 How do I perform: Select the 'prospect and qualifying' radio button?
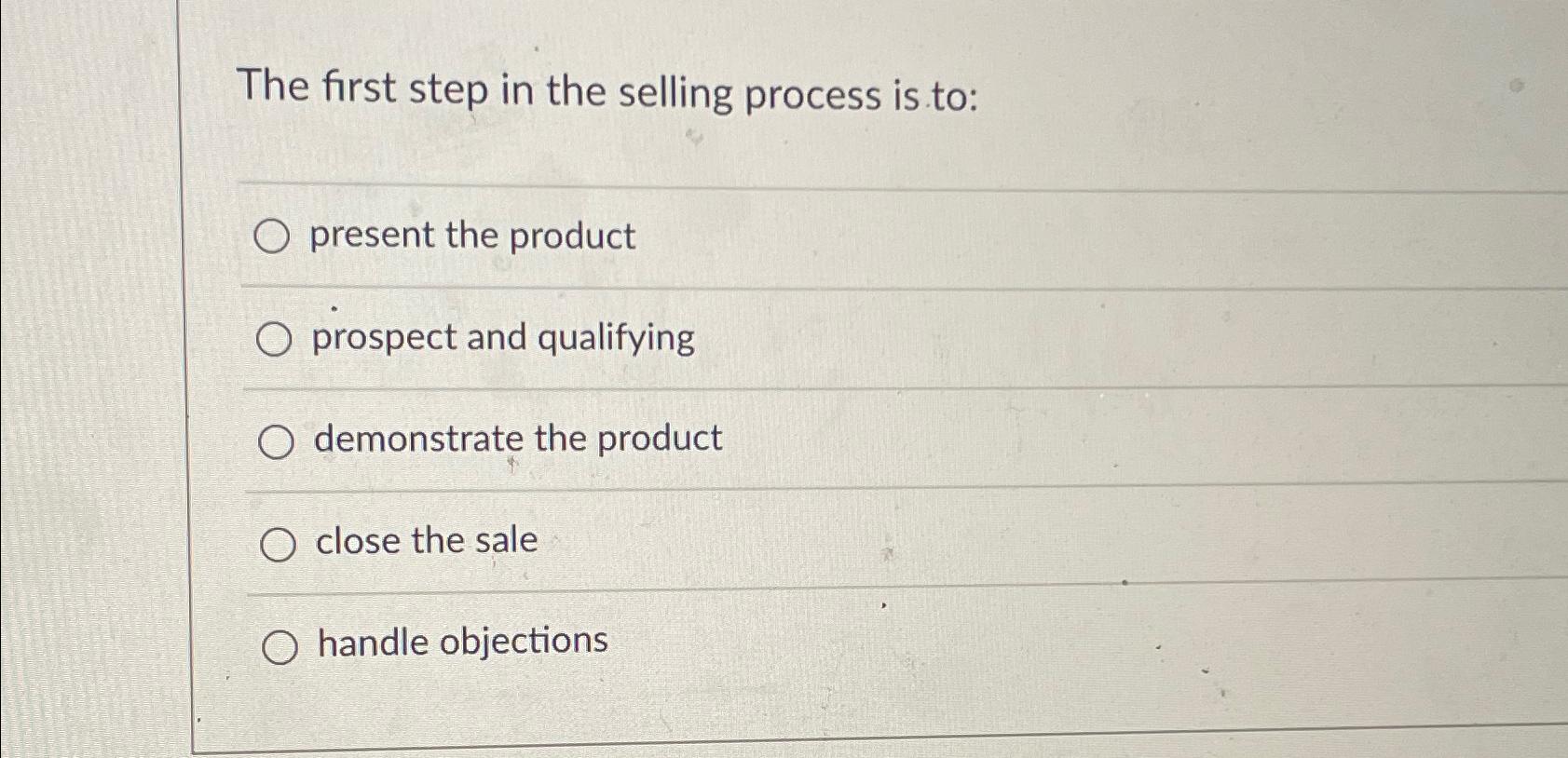click(277, 340)
